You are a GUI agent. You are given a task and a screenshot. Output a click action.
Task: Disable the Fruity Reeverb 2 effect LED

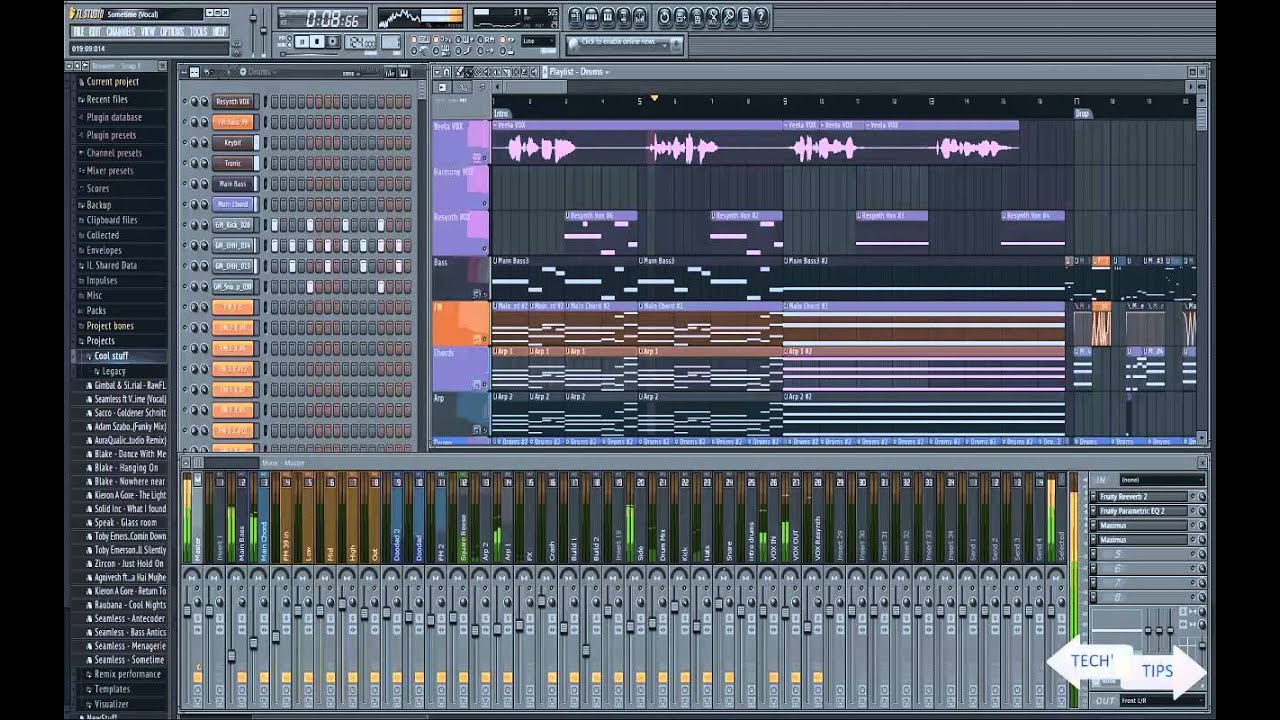[x=1193, y=497]
